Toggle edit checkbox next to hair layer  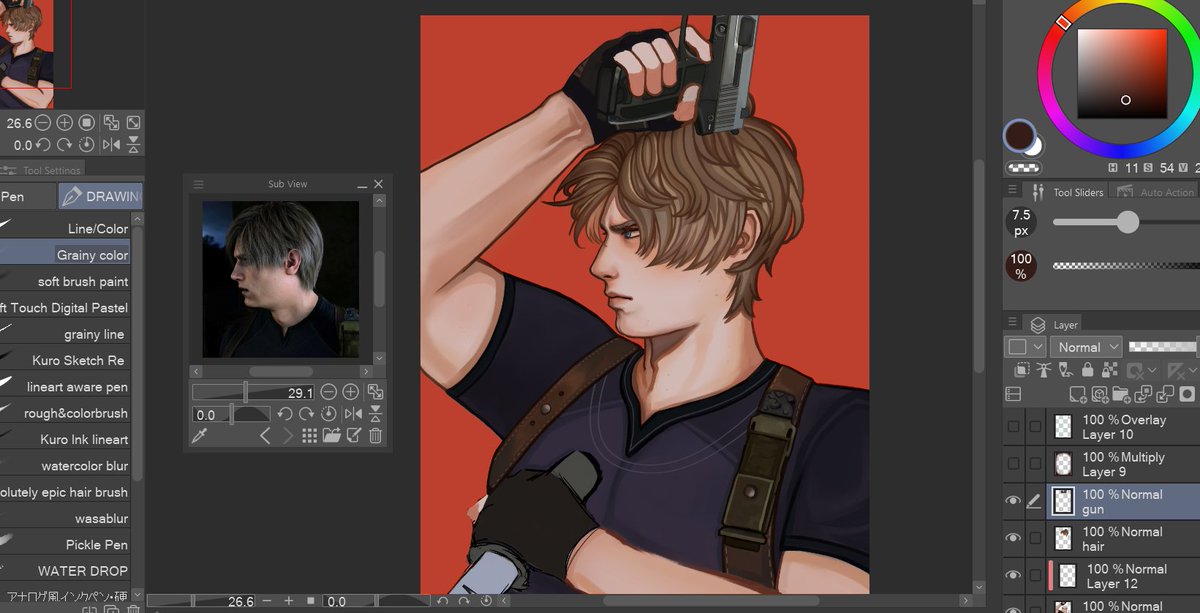[1034, 538]
